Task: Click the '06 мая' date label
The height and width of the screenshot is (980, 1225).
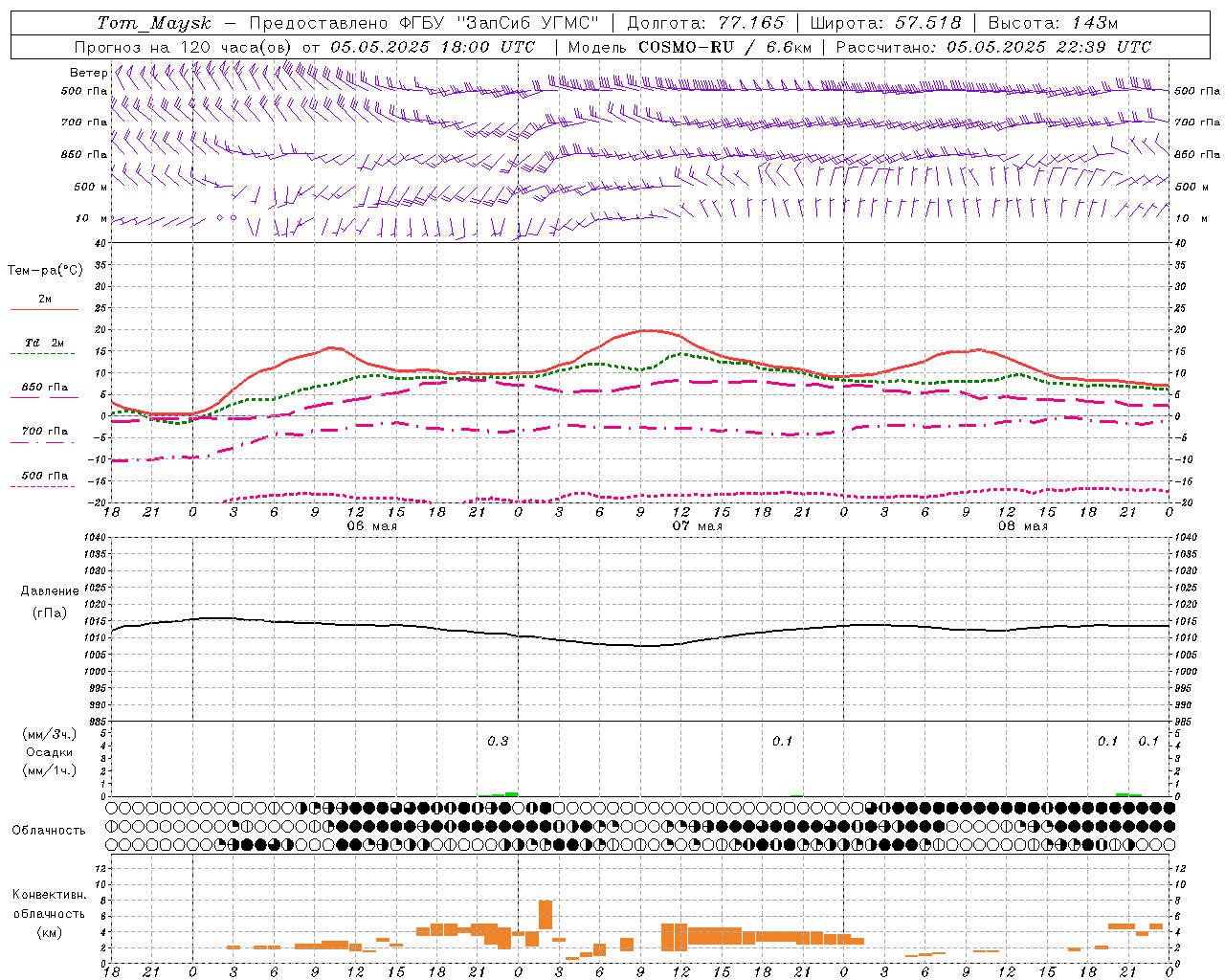Action: pyautogui.click(x=371, y=526)
